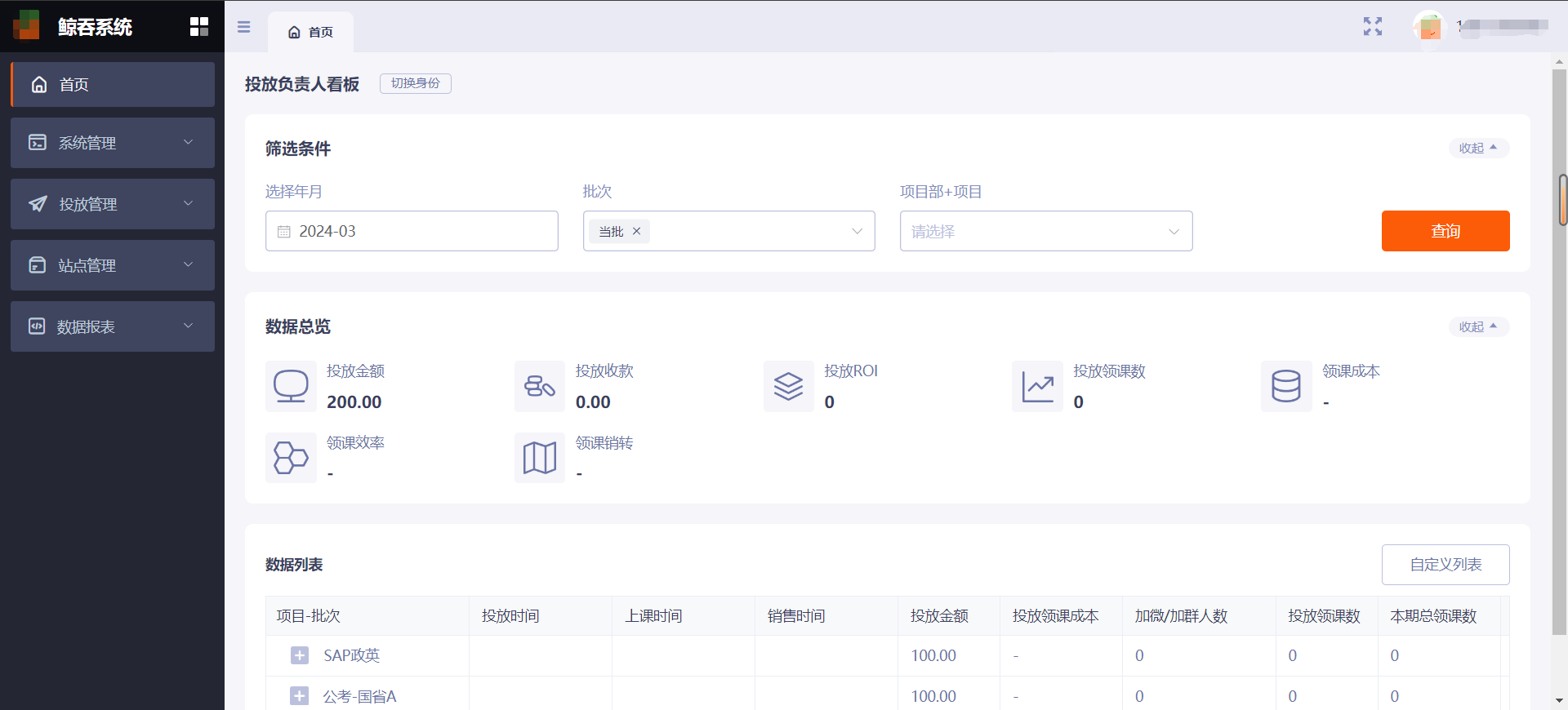This screenshot has width=1568, height=710.
Task: Click the SAP政英 row name
Action: 351,655
